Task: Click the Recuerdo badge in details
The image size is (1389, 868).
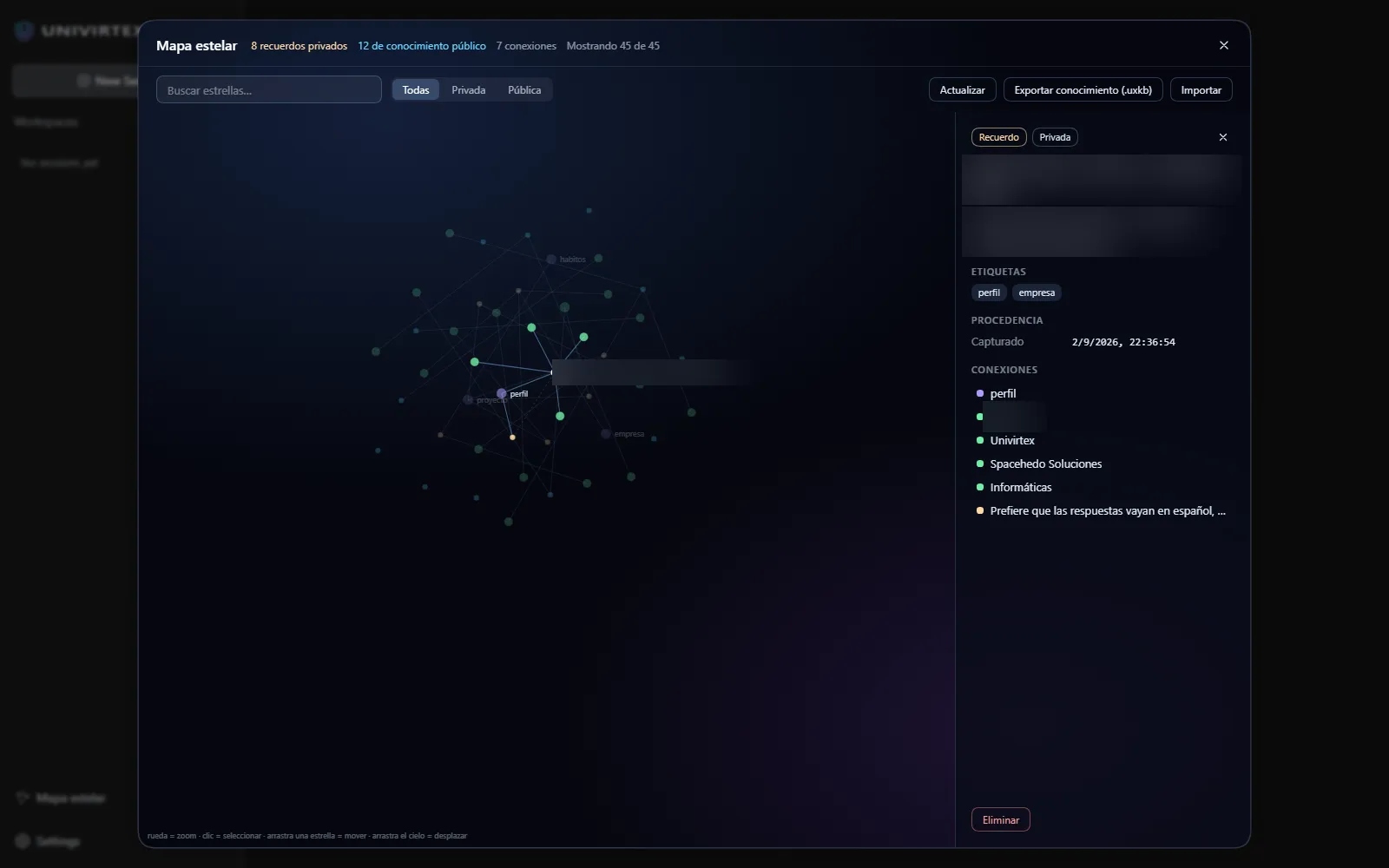Action: 999,137
